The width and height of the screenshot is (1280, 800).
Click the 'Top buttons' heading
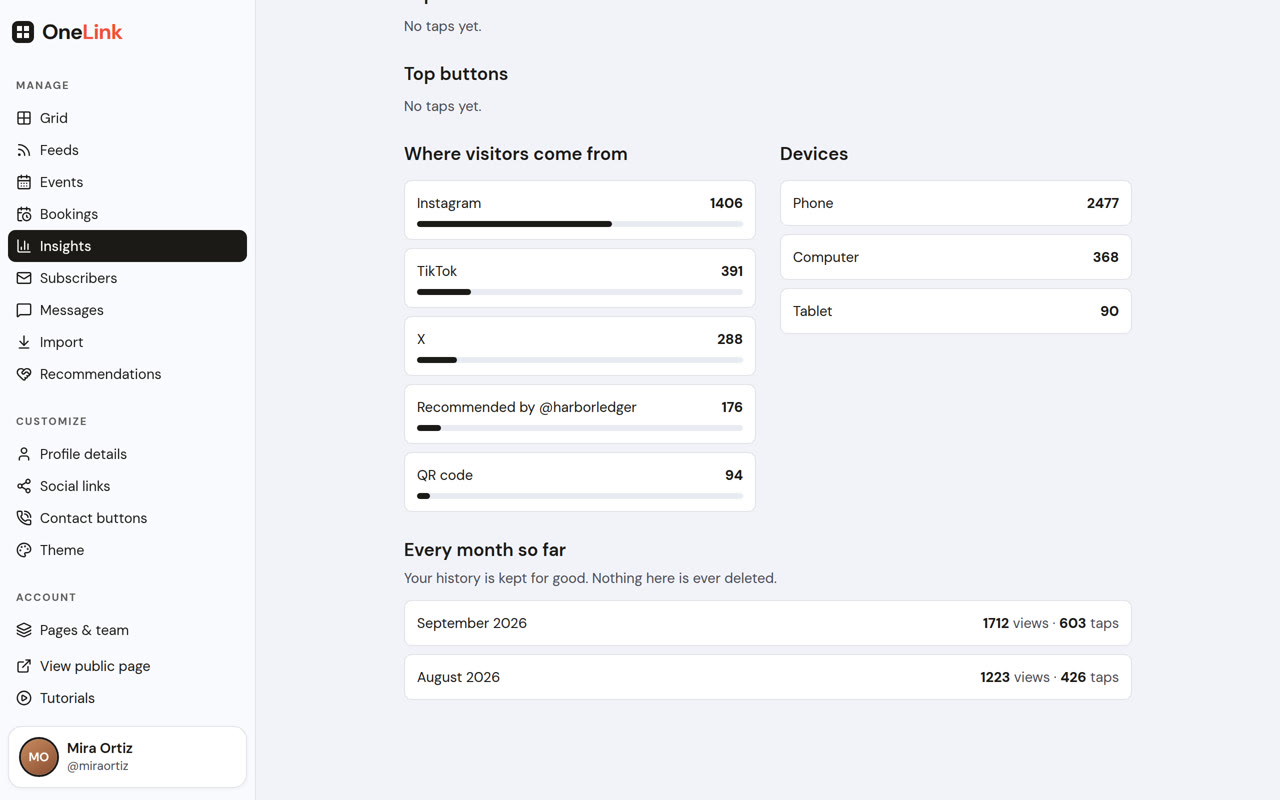[456, 74]
